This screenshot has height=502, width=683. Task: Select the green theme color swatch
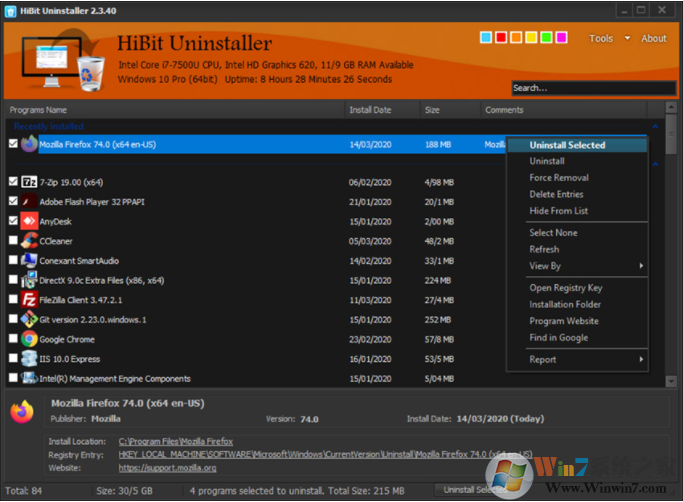(546, 37)
